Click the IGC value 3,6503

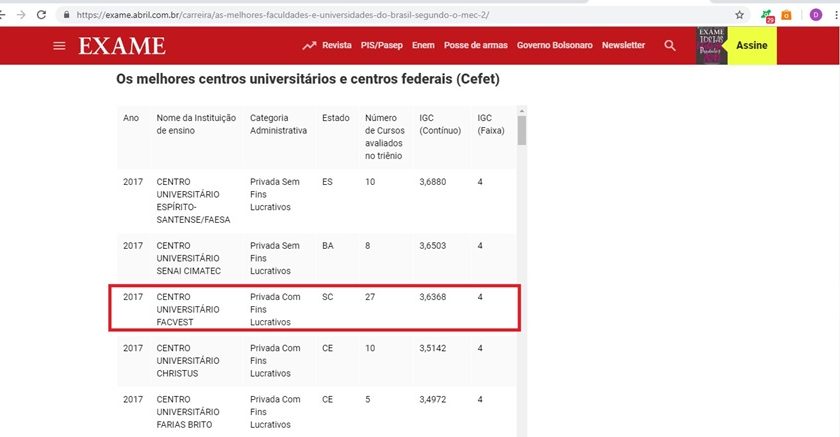[433, 246]
